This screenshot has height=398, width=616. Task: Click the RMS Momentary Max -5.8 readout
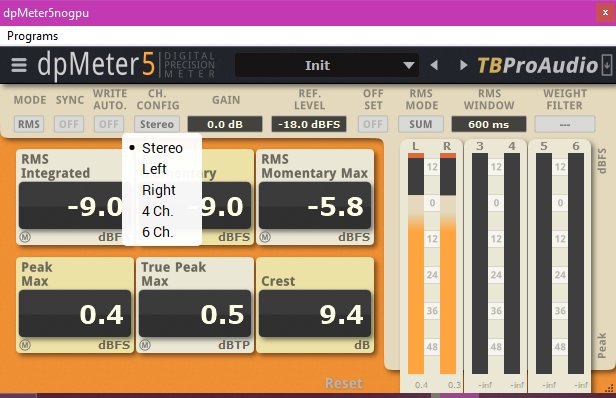pyautogui.click(x=315, y=205)
